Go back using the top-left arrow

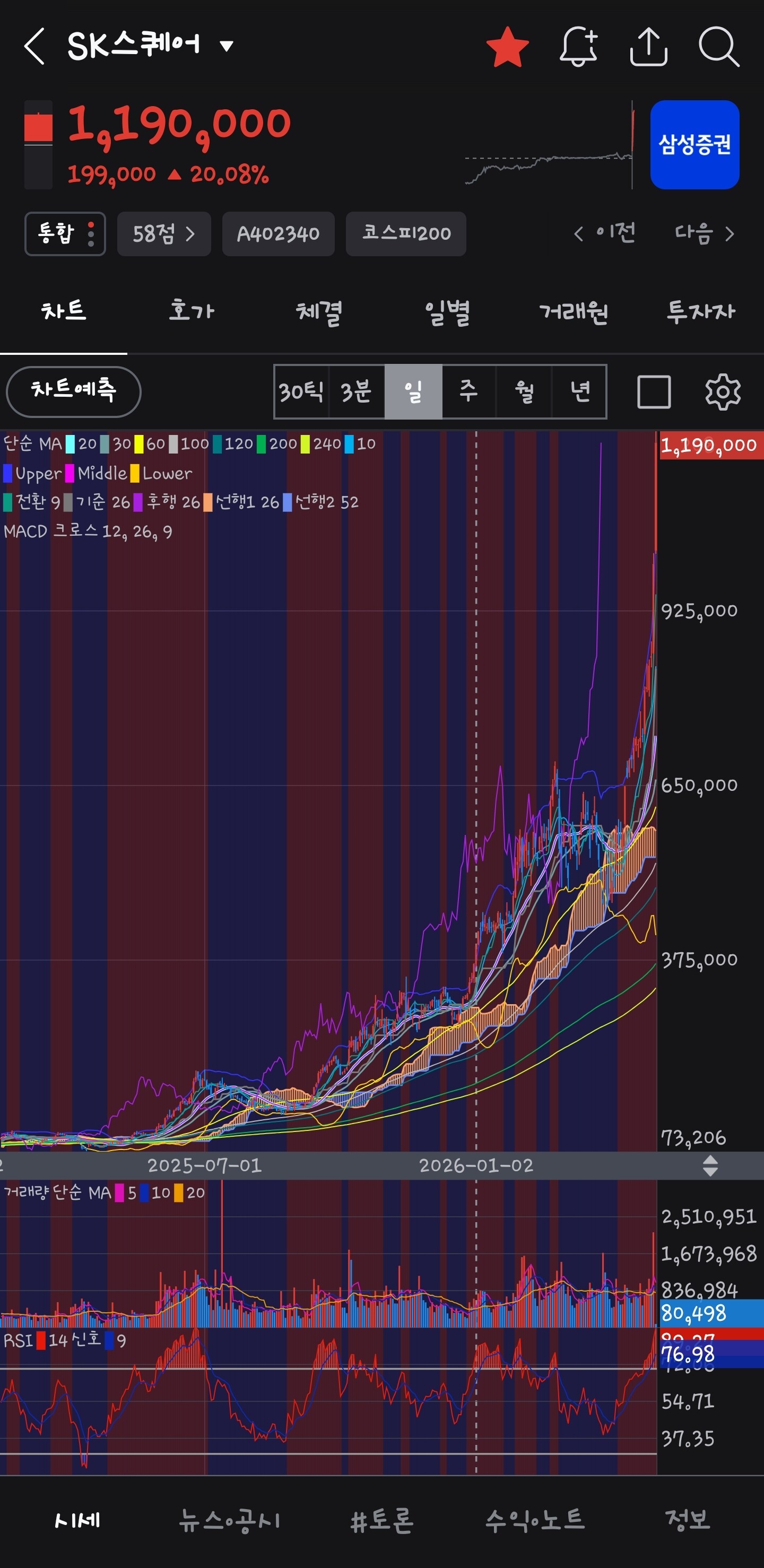point(34,46)
